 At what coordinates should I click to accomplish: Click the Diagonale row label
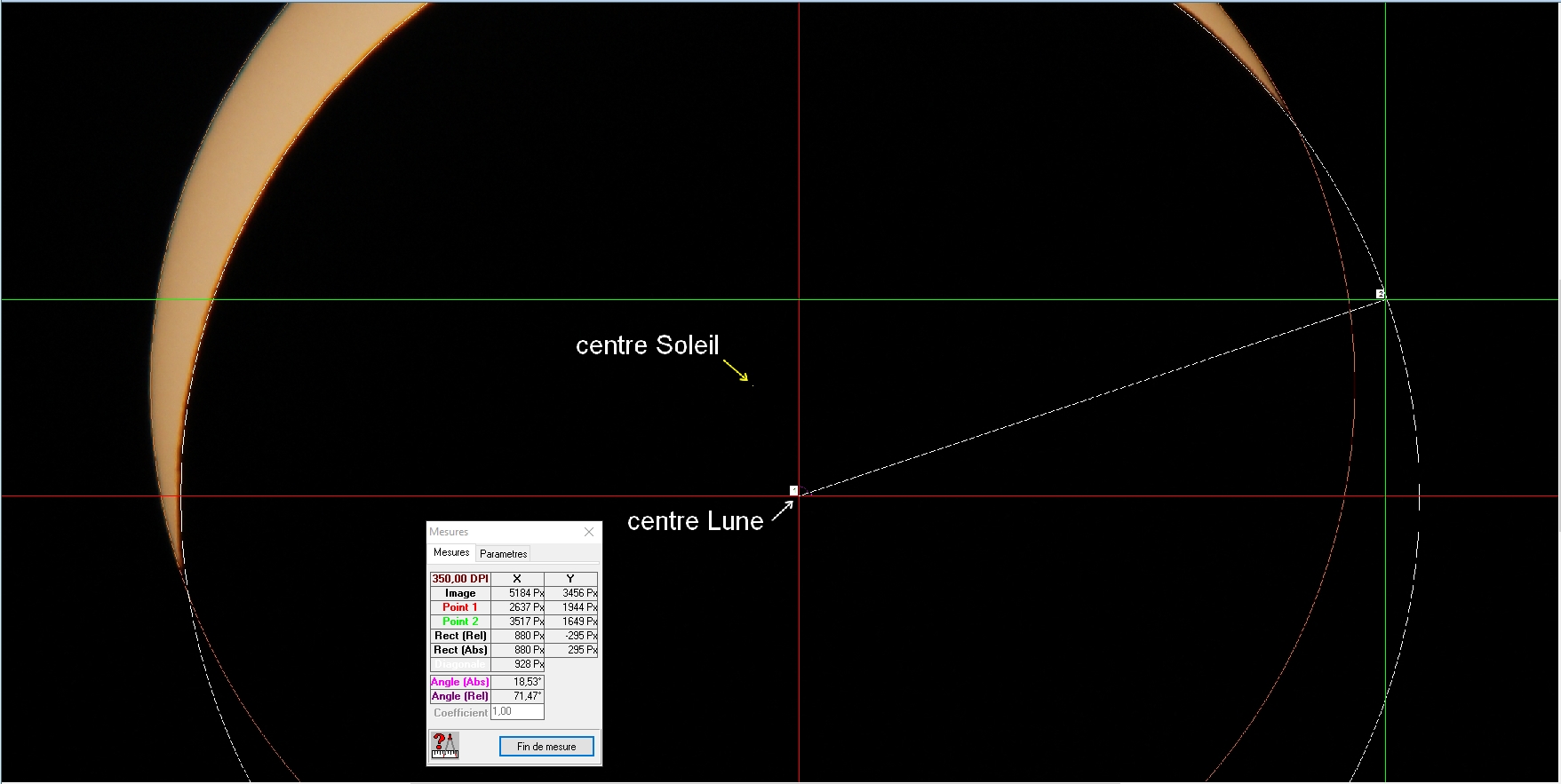click(x=460, y=664)
